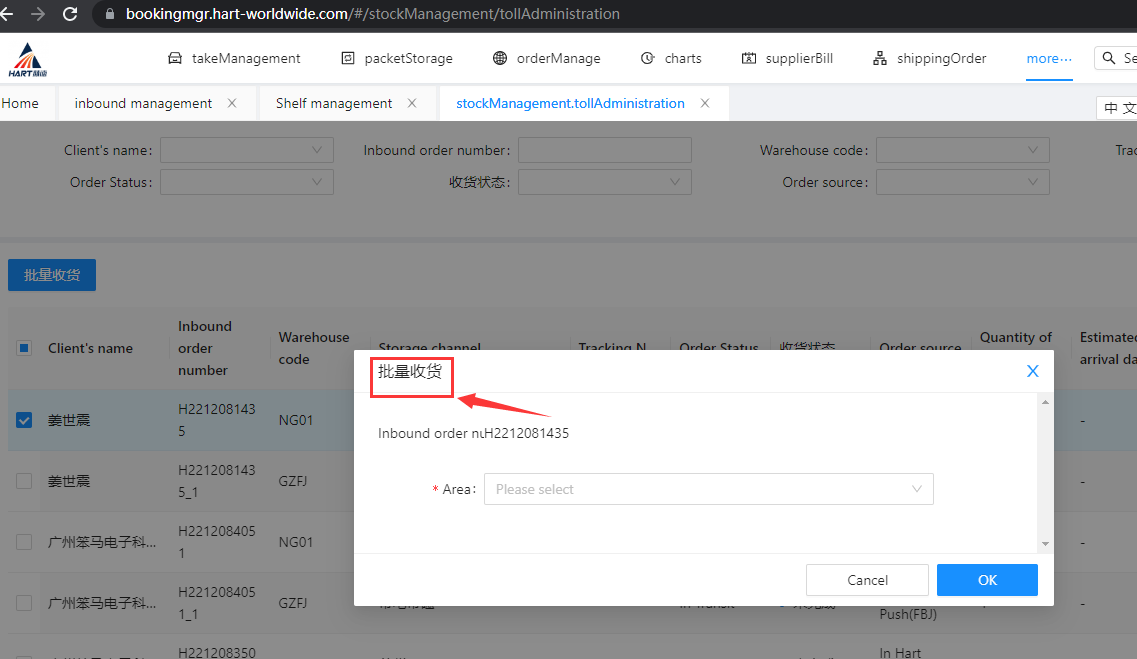Click the takeManagement car icon
Screen dimensions: 1137x659
175,58
